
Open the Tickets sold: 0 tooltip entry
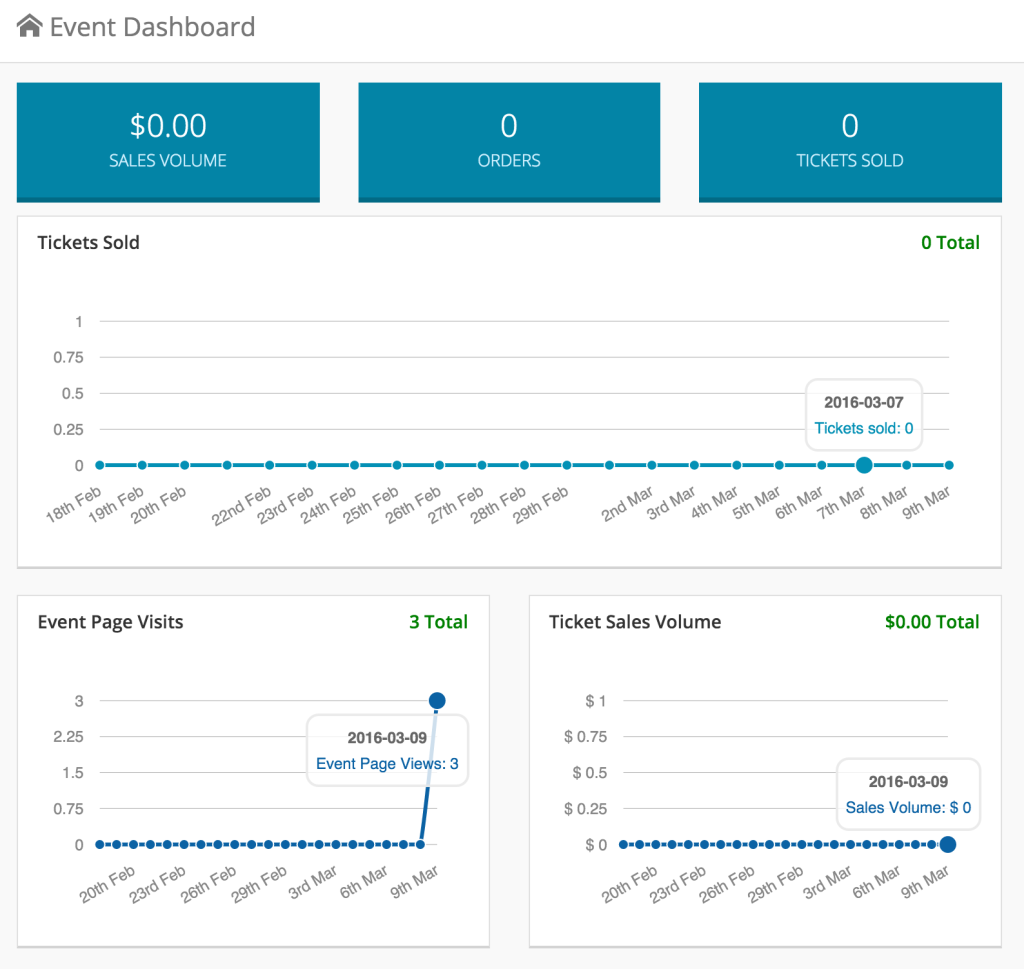tap(863, 428)
